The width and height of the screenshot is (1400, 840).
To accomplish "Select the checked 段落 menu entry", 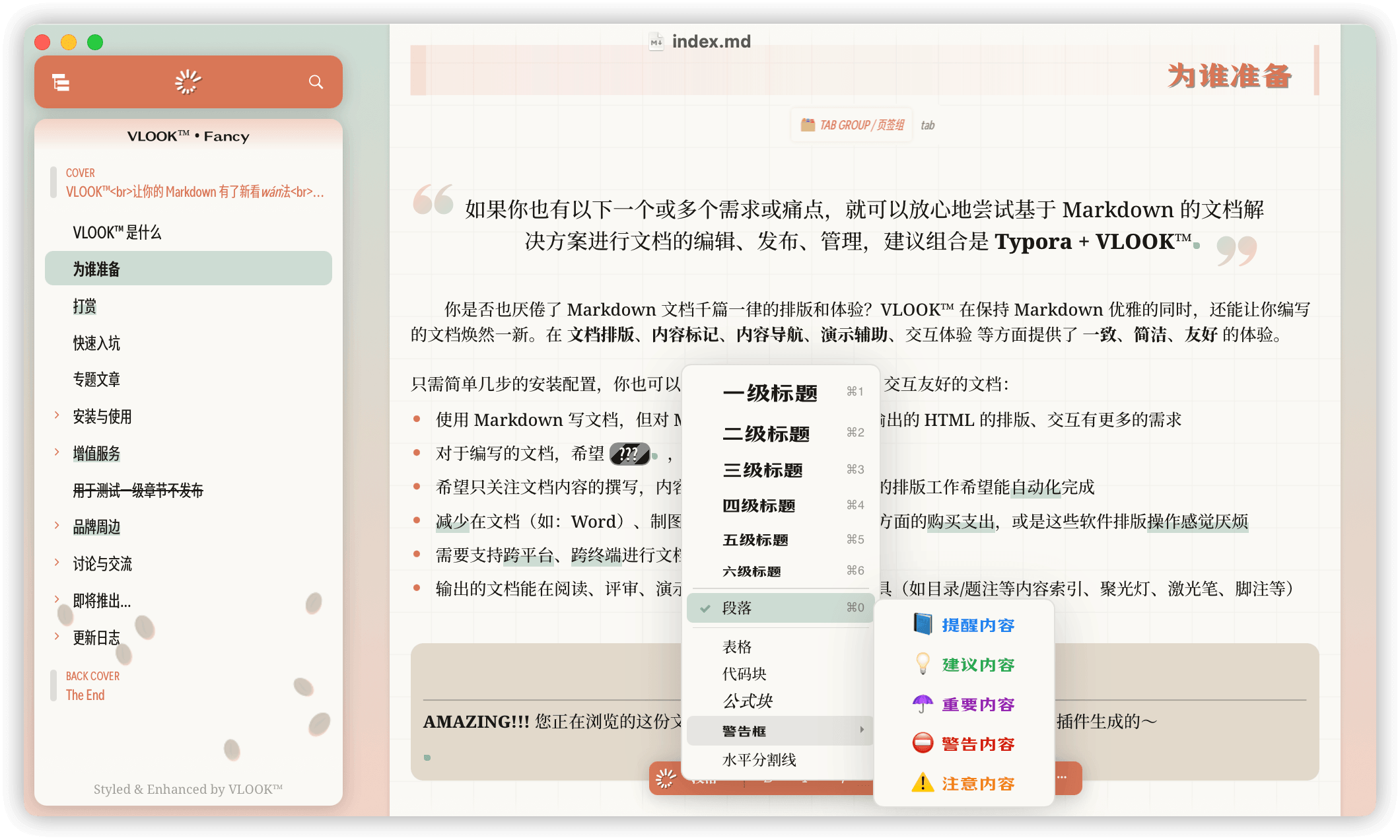I will coord(780,608).
